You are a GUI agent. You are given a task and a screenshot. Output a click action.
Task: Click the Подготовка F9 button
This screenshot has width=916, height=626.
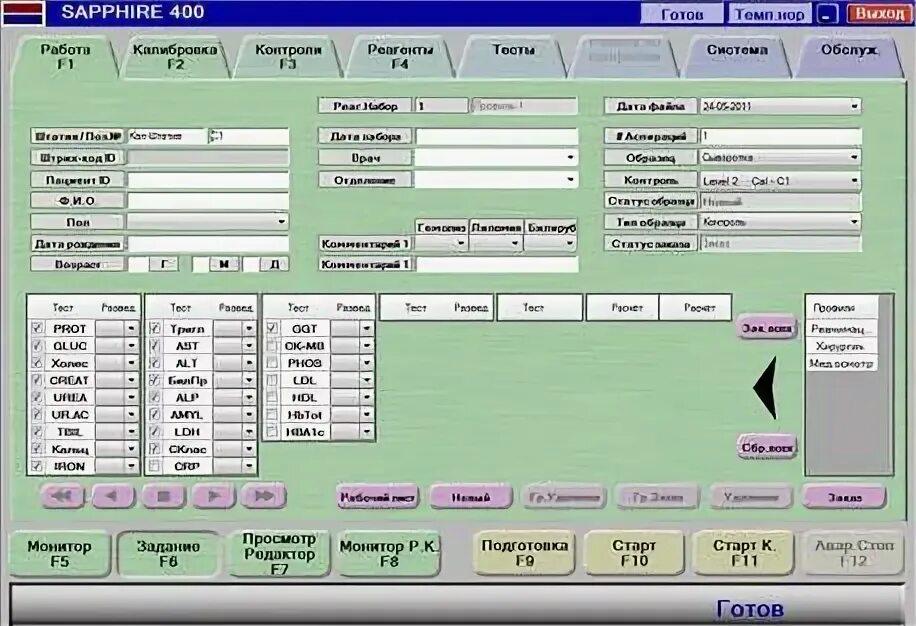tap(525, 552)
